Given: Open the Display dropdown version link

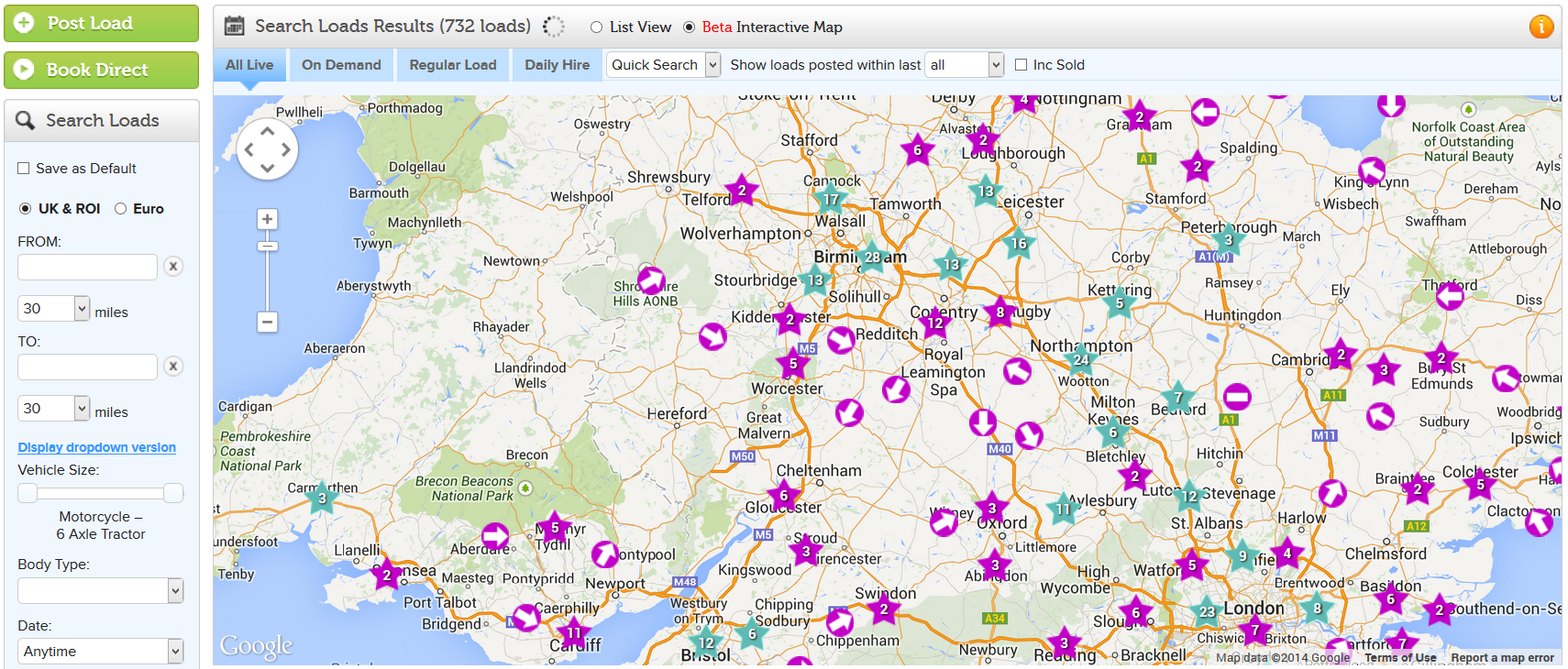Looking at the screenshot, I should coord(97,447).
